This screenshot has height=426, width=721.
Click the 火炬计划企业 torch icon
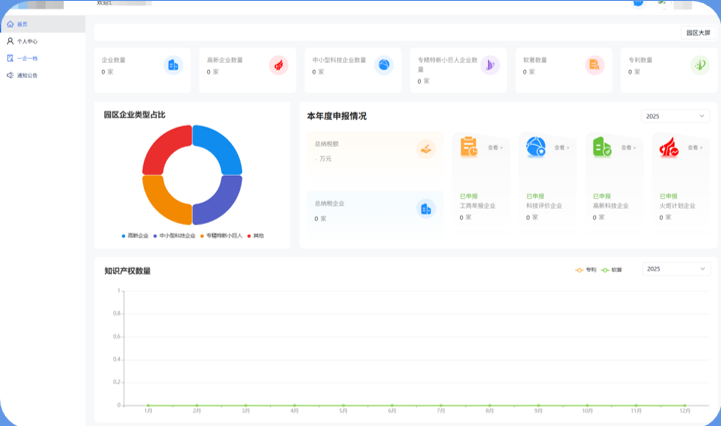point(668,148)
